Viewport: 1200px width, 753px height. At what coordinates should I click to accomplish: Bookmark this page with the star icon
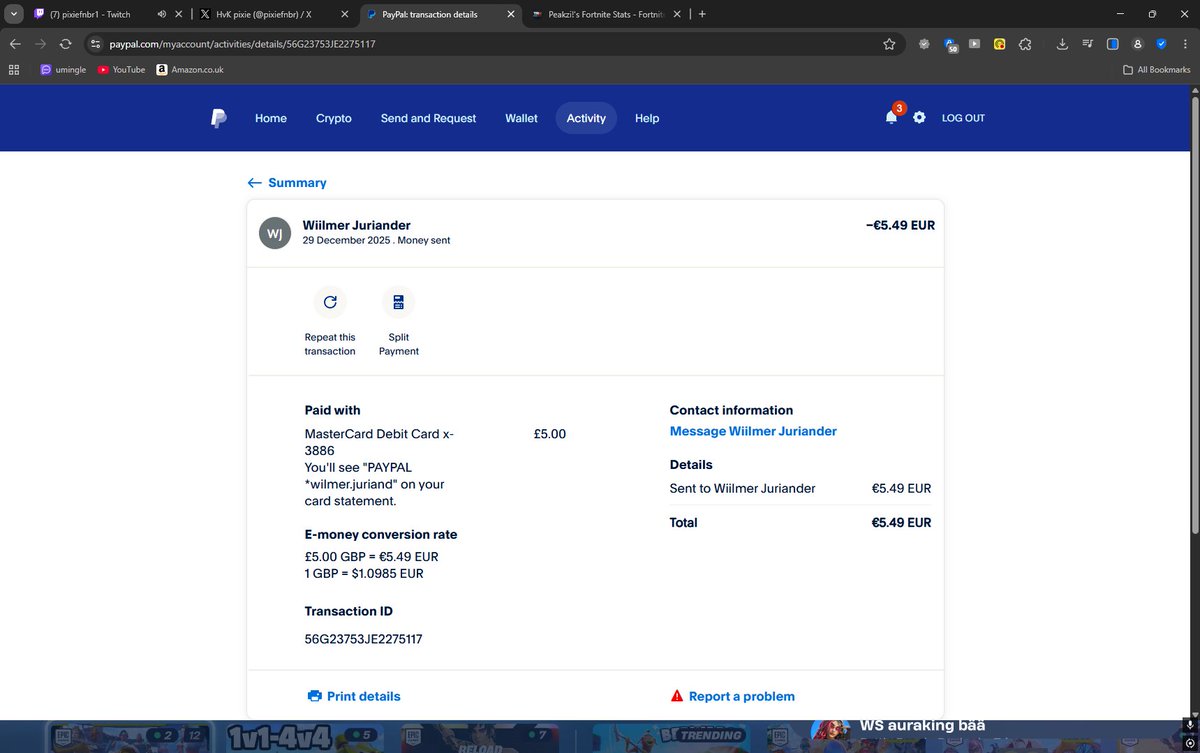pyautogui.click(x=889, y=44)
